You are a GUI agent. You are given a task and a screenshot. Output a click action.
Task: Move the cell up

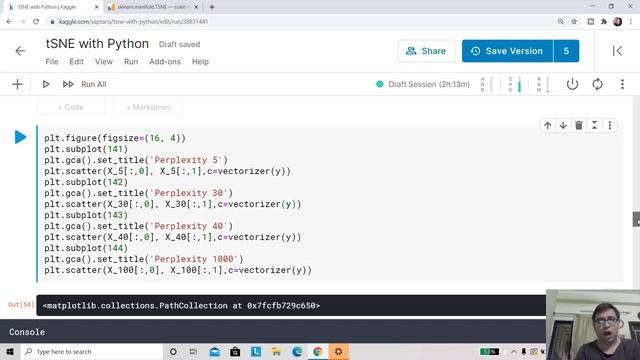point(547,125)
